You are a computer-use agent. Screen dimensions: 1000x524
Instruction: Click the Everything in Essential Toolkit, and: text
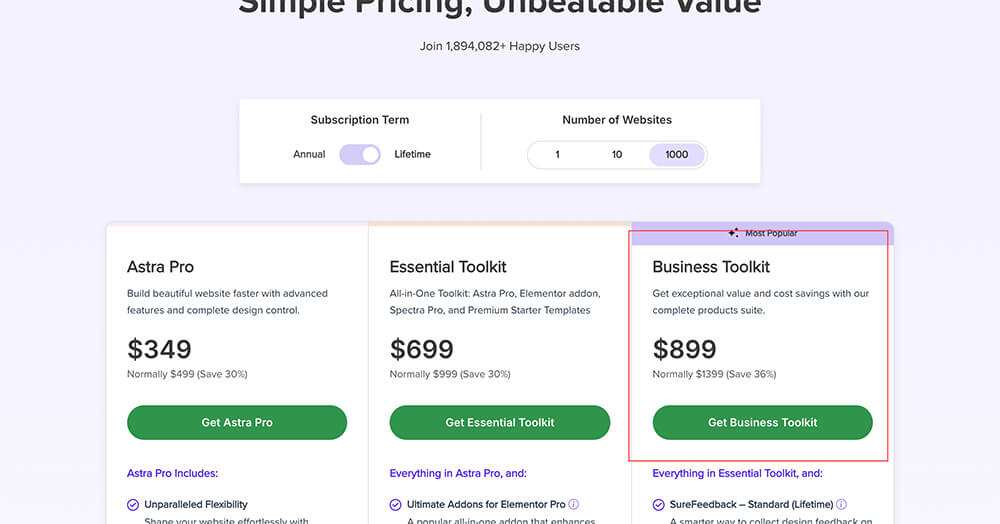point(737,474)
